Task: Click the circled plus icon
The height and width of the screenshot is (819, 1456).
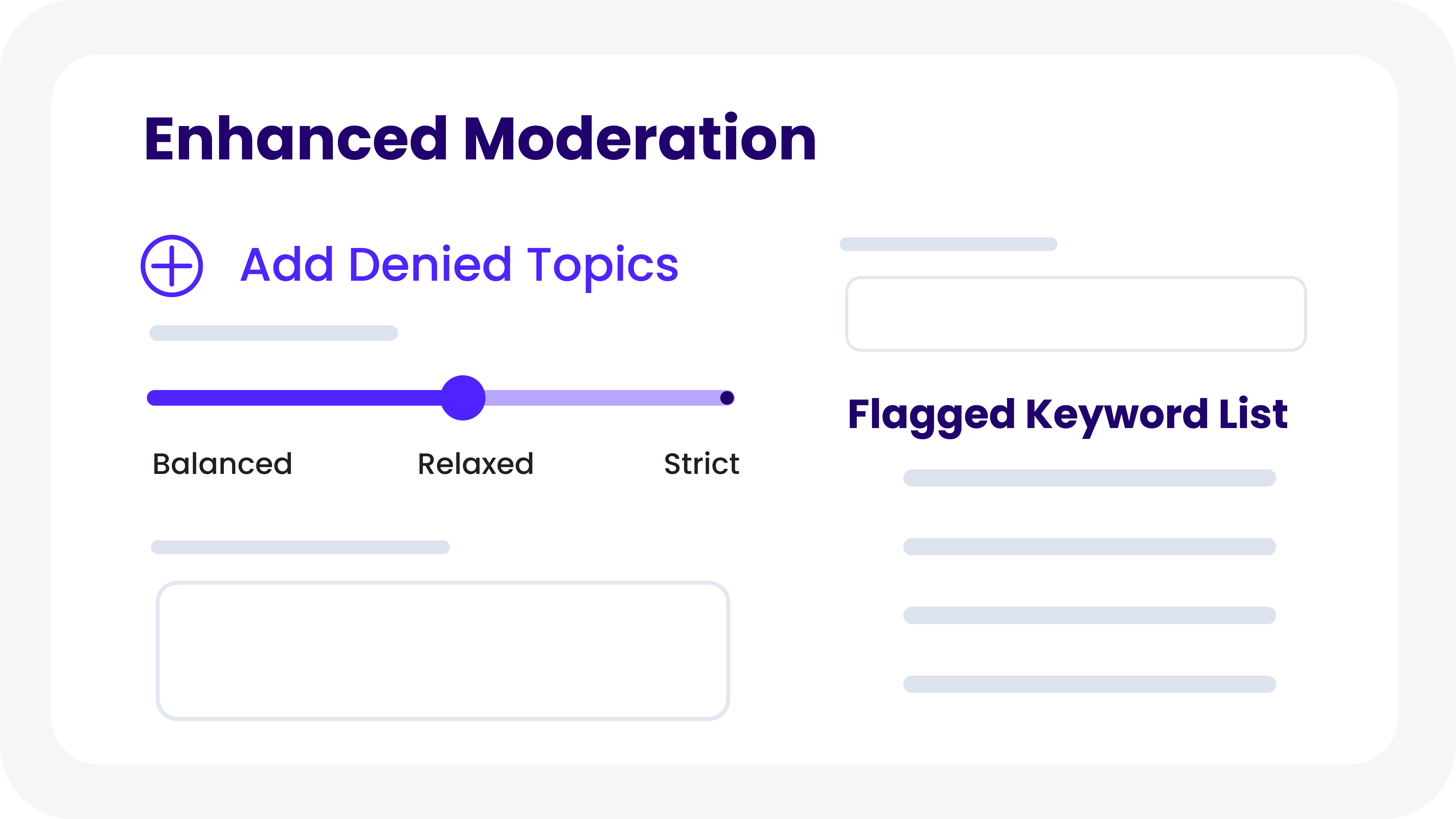Action: (x=172, y=266)
